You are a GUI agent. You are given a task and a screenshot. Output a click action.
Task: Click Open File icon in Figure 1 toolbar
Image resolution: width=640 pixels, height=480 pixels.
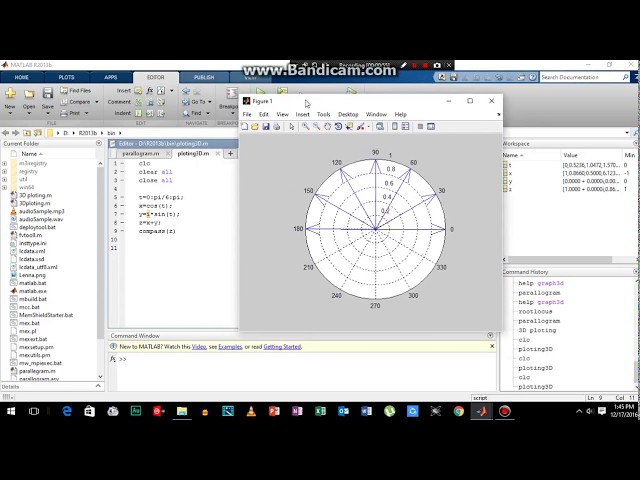pos(255,127)
